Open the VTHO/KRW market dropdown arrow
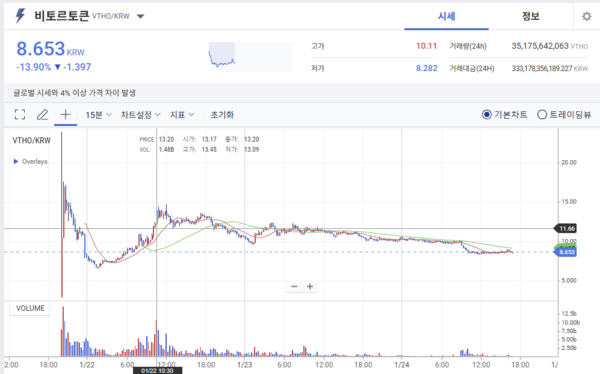 [140, 16]
